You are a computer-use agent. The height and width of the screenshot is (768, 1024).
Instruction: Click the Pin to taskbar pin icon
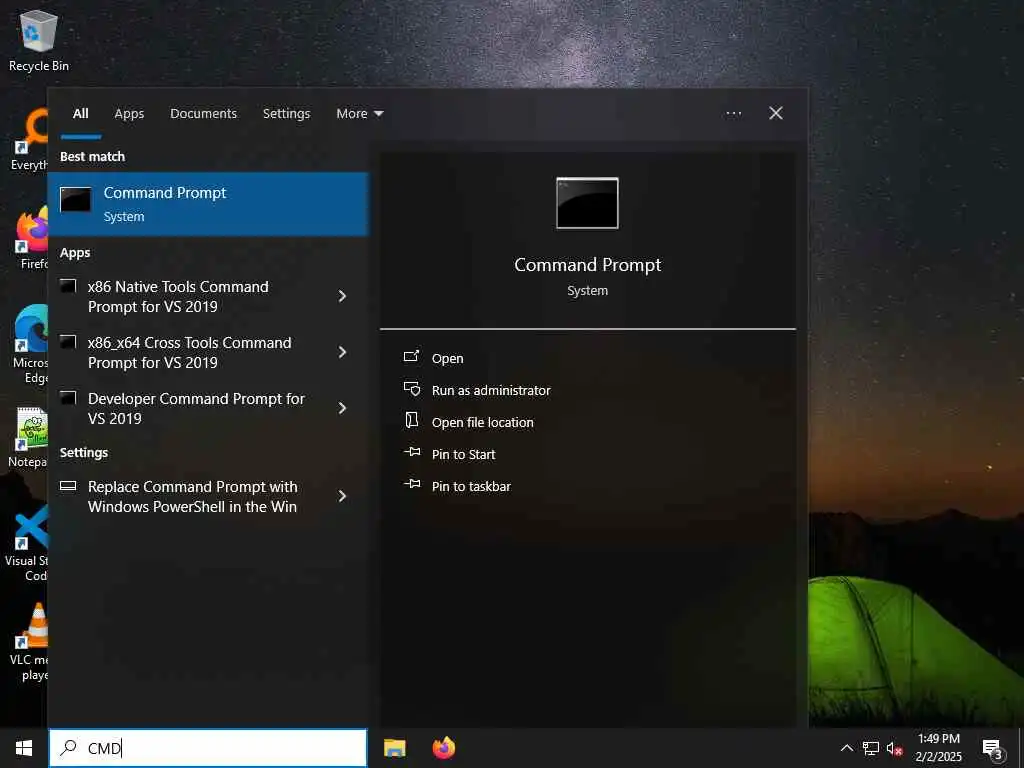(412, 484)
